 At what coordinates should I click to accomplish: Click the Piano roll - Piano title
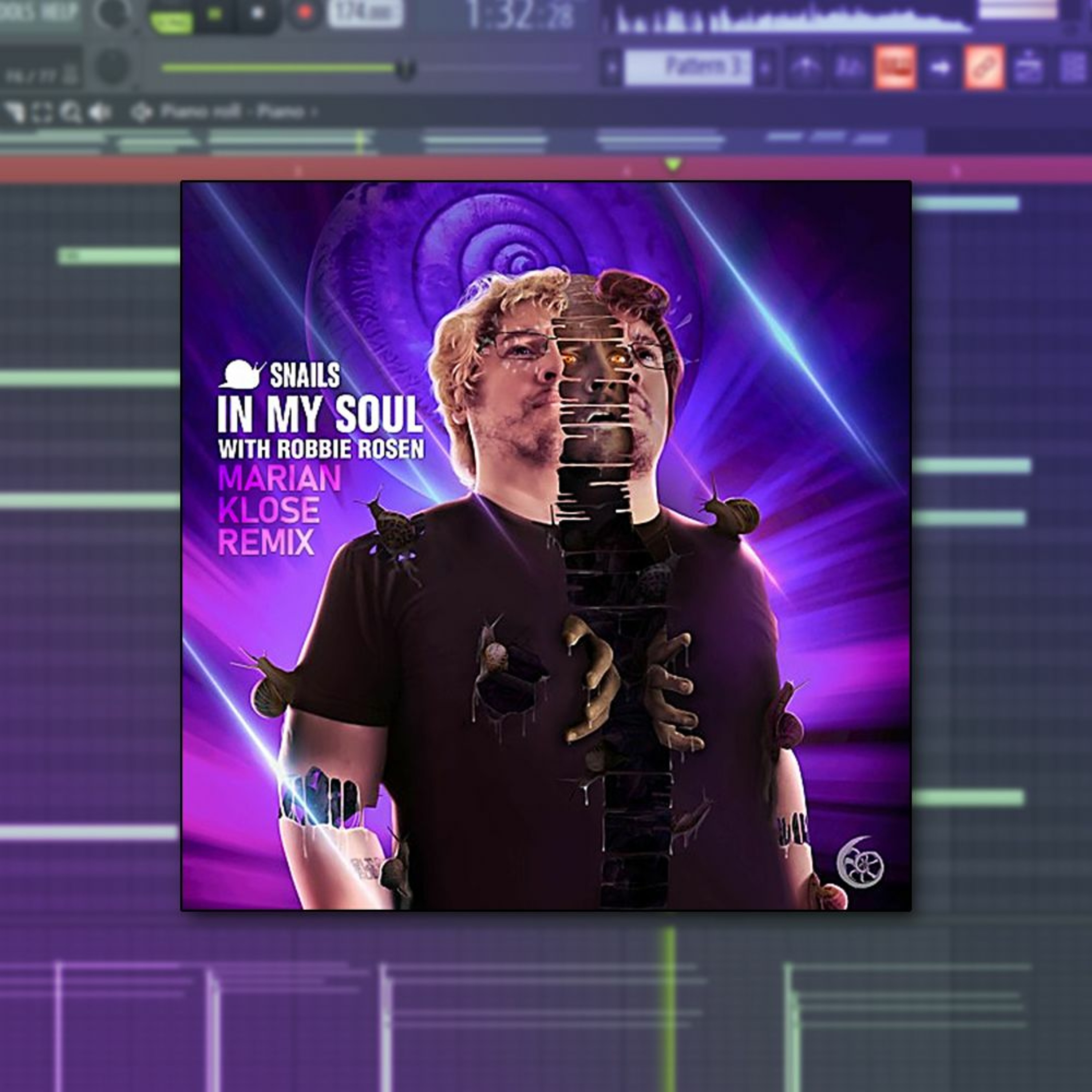tap(232, 112)
